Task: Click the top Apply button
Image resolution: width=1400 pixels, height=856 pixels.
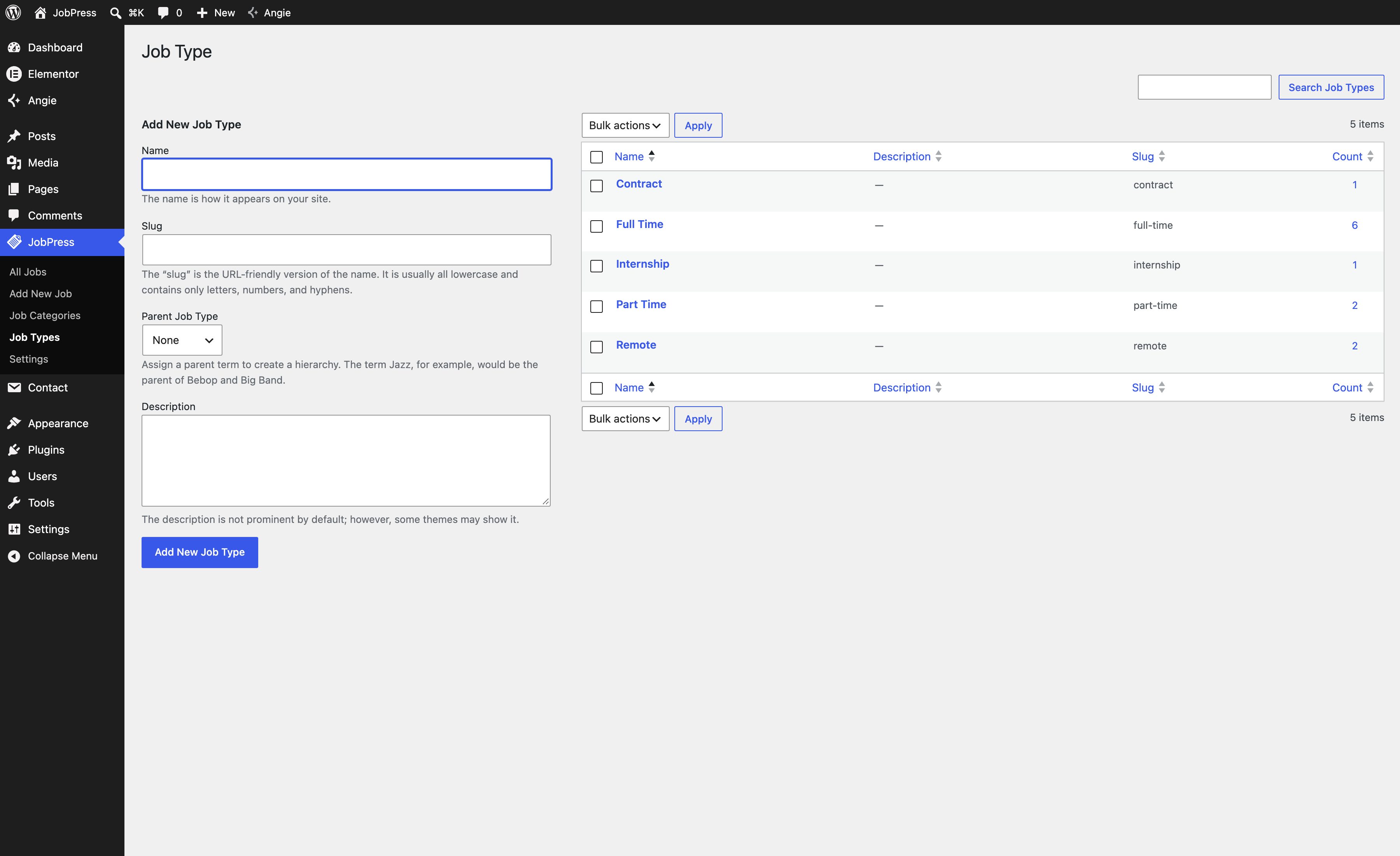Action: click(x=698, y=126)
